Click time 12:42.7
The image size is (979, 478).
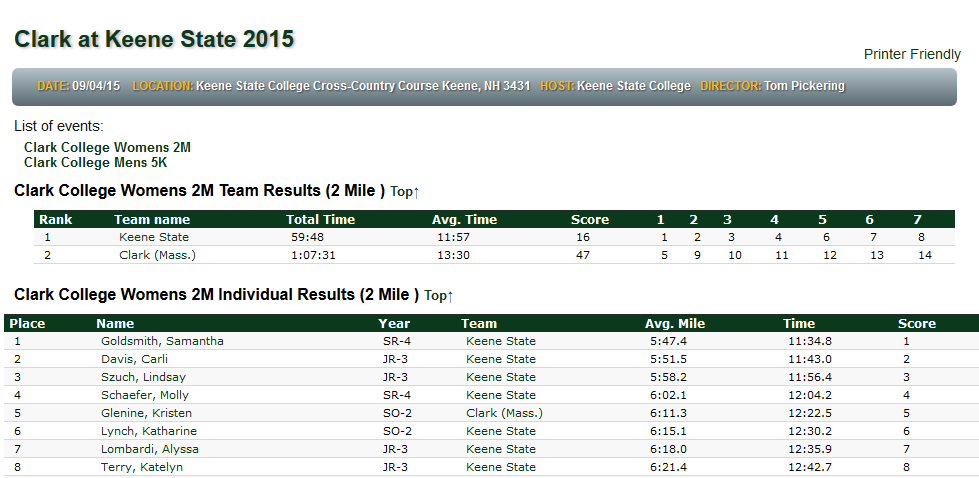(x=810, y=467)
